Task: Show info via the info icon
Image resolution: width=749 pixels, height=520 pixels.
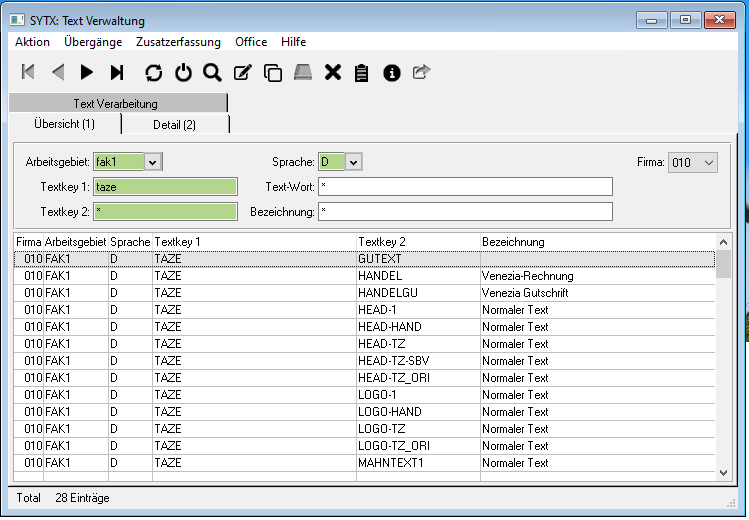Action: (x=392, y=72)
